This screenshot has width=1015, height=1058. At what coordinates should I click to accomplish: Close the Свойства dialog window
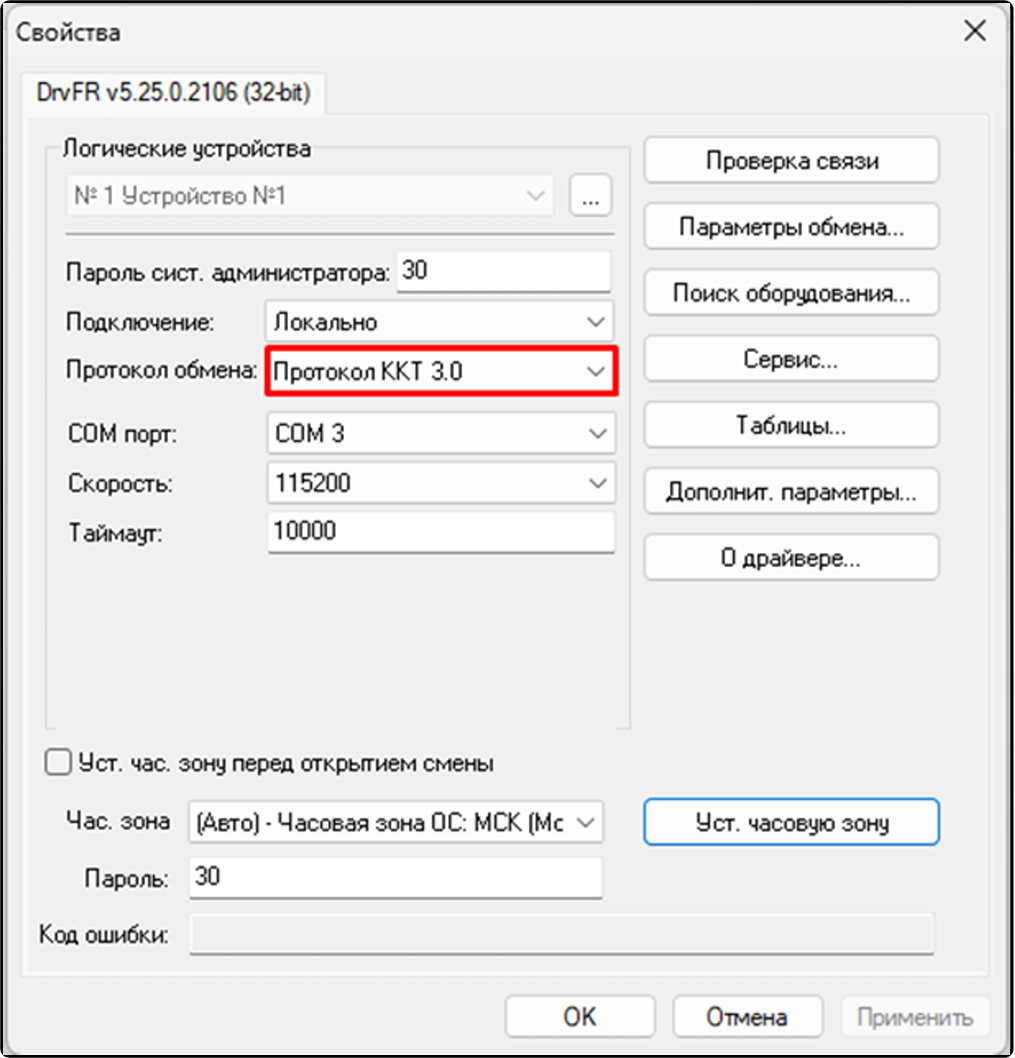point(975,30)
